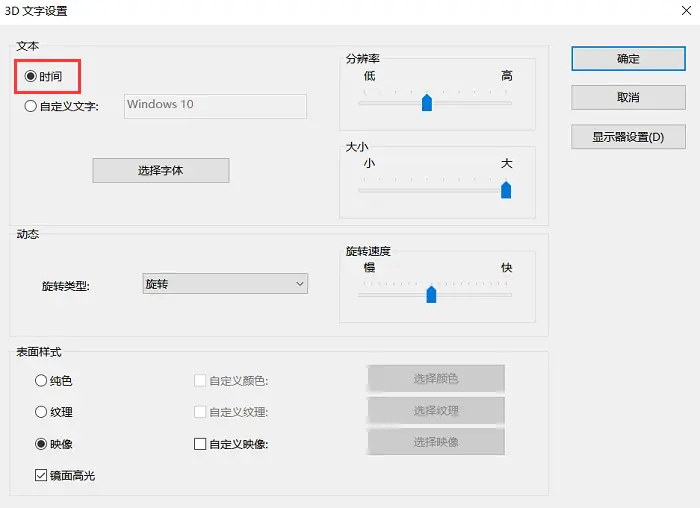Close the 3D 文字设置 dialog

click(687, 10)
